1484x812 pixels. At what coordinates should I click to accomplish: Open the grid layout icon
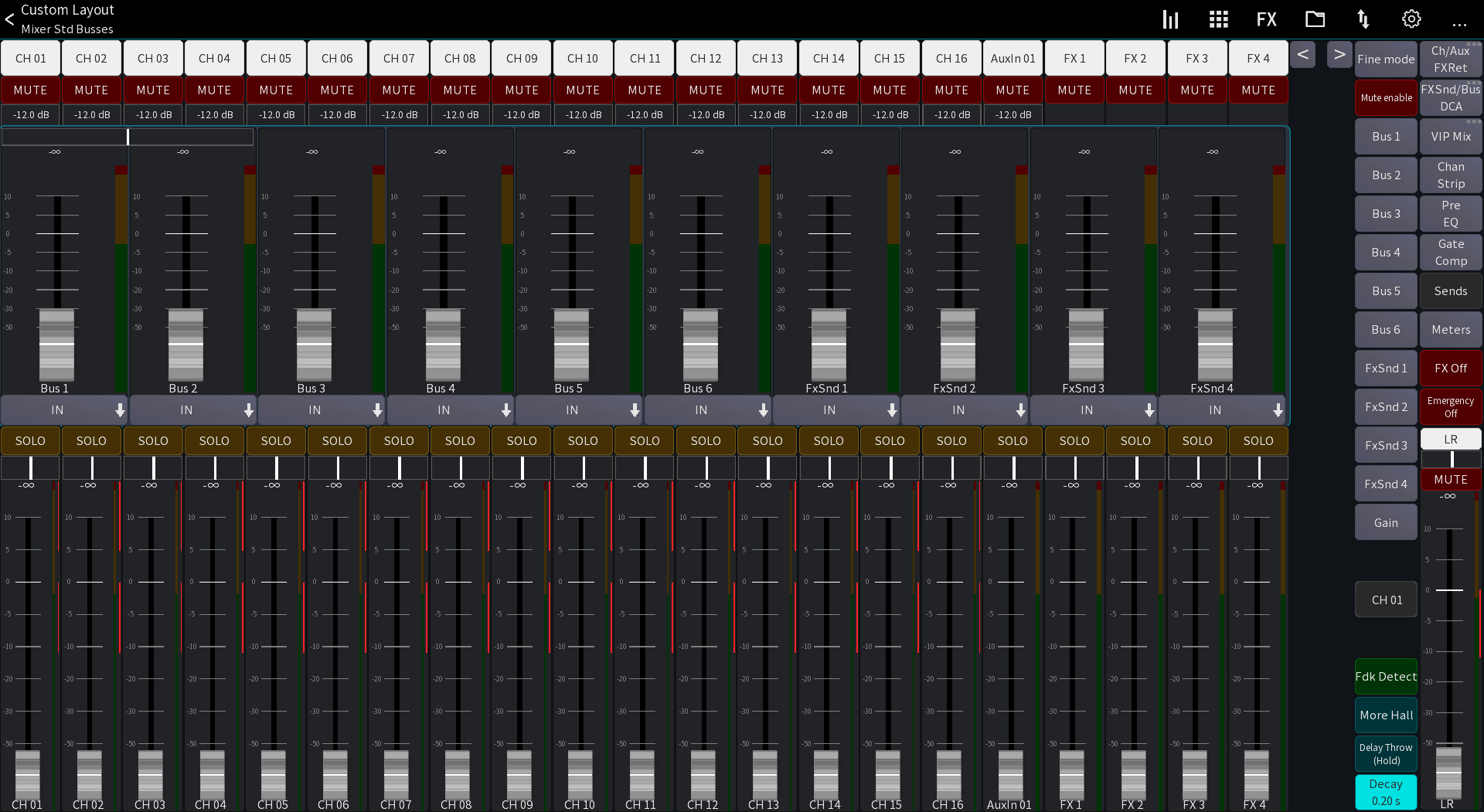click(1219, 19)
